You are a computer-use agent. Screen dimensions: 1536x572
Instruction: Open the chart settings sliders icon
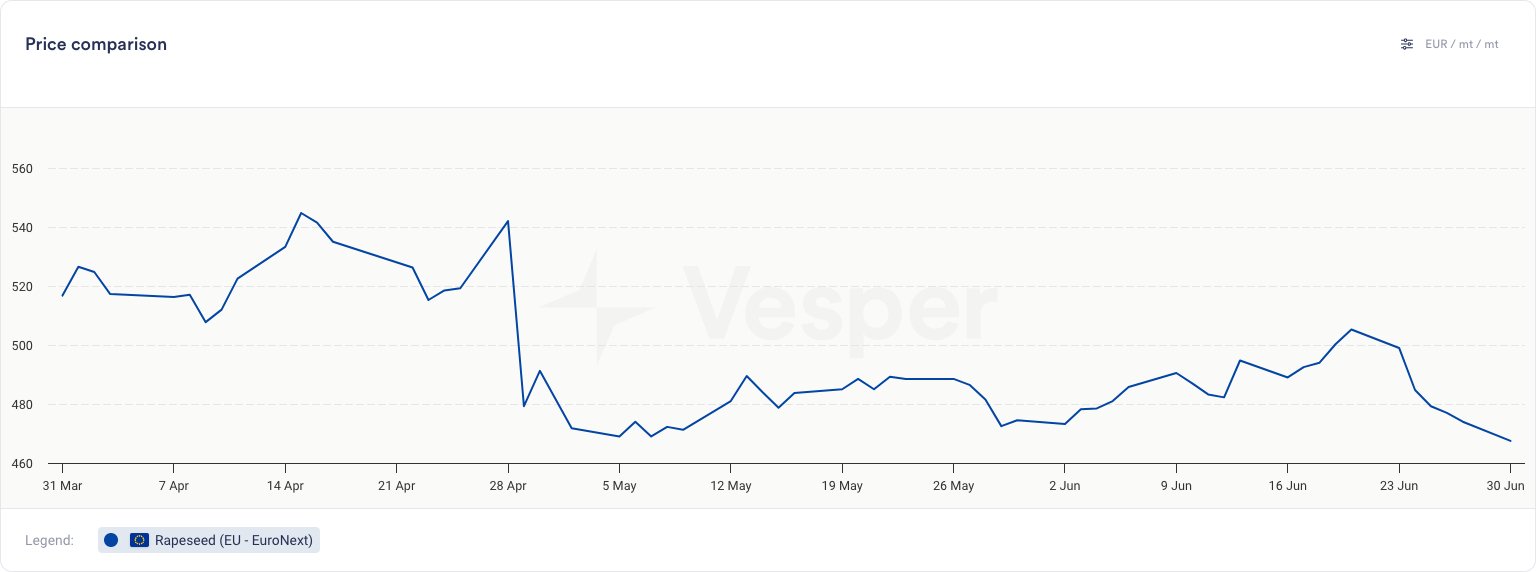(1407, 44)
